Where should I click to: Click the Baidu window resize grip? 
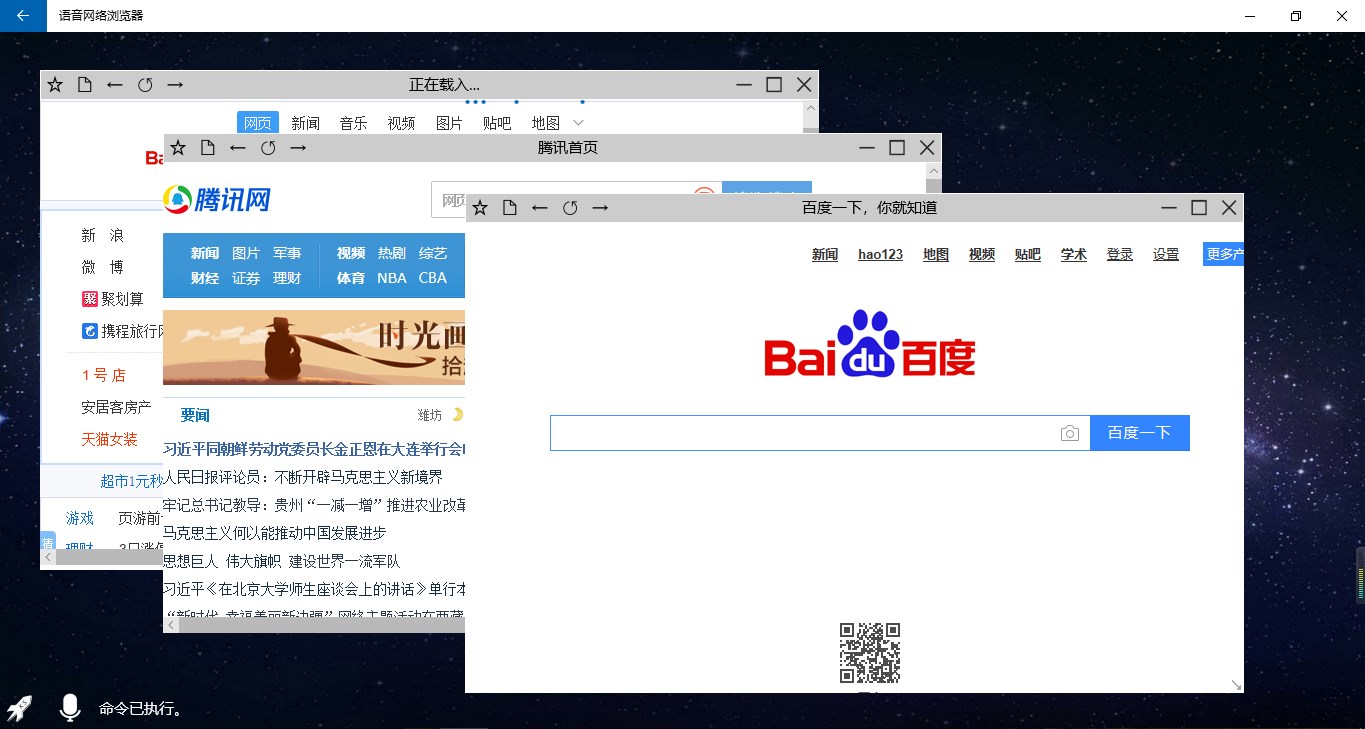1236,685
